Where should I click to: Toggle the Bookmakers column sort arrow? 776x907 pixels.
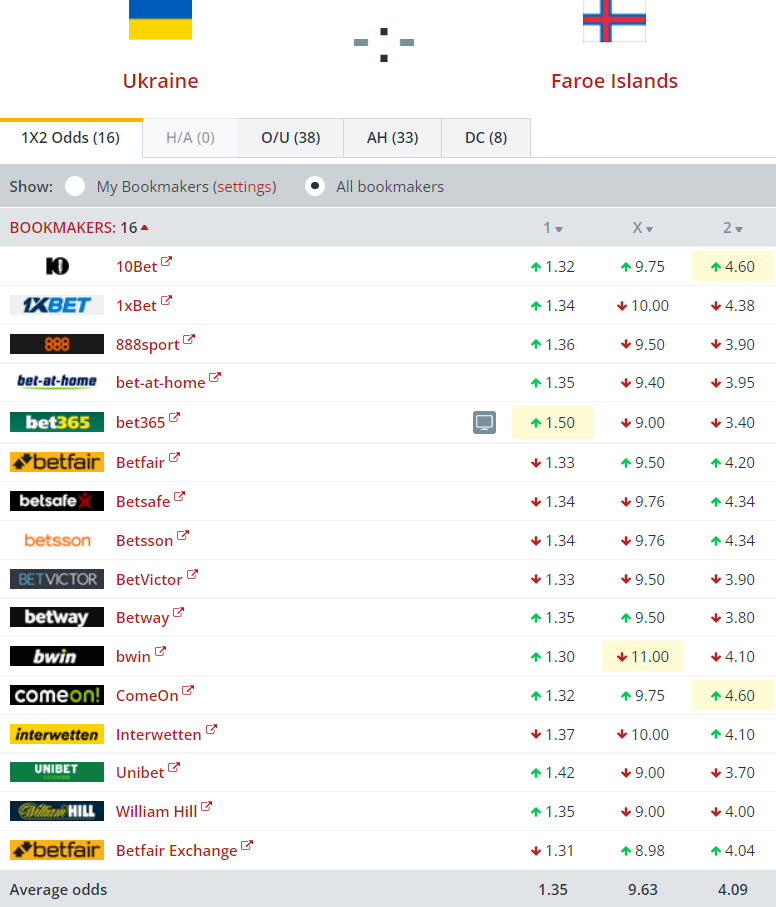coord(145,228)
